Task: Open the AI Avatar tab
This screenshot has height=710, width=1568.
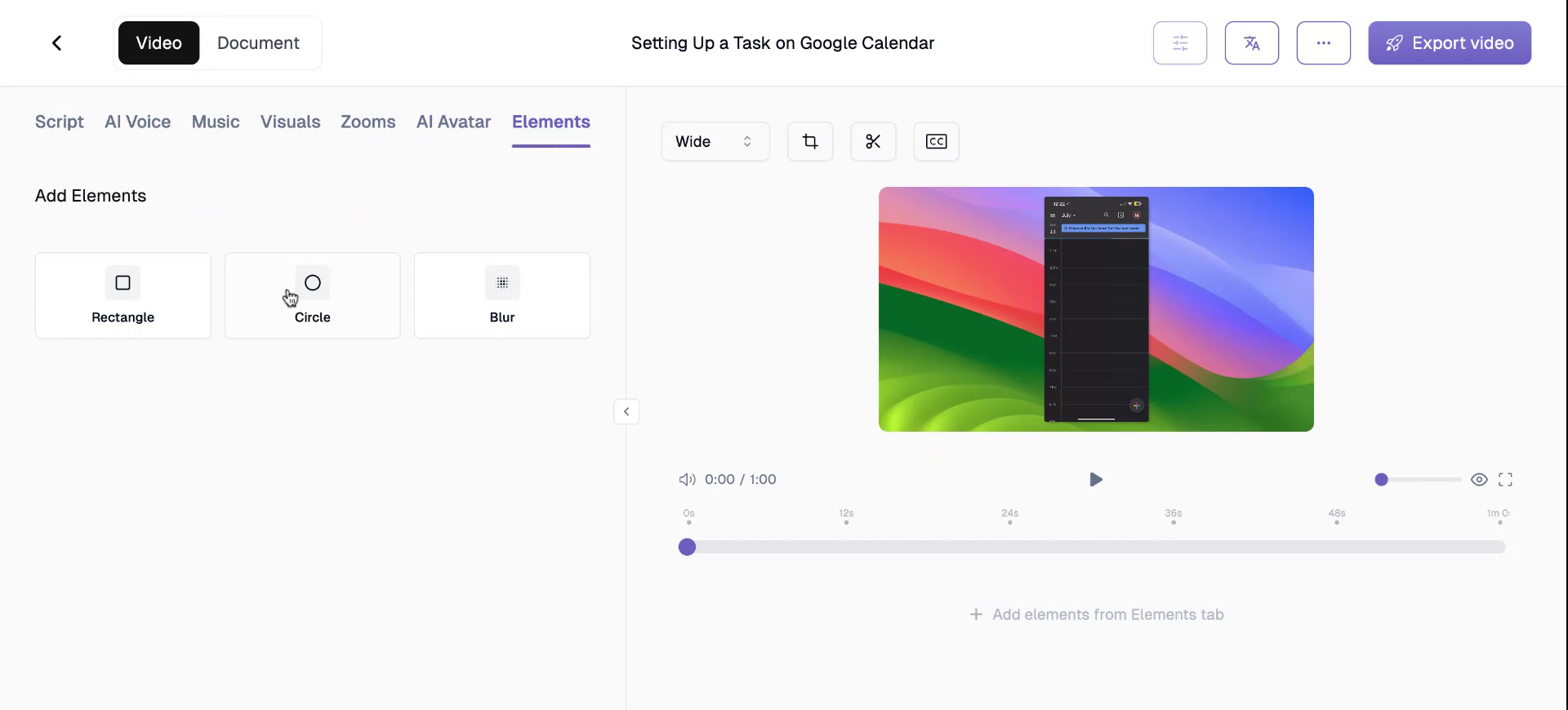Action: [x=453, y=122]
